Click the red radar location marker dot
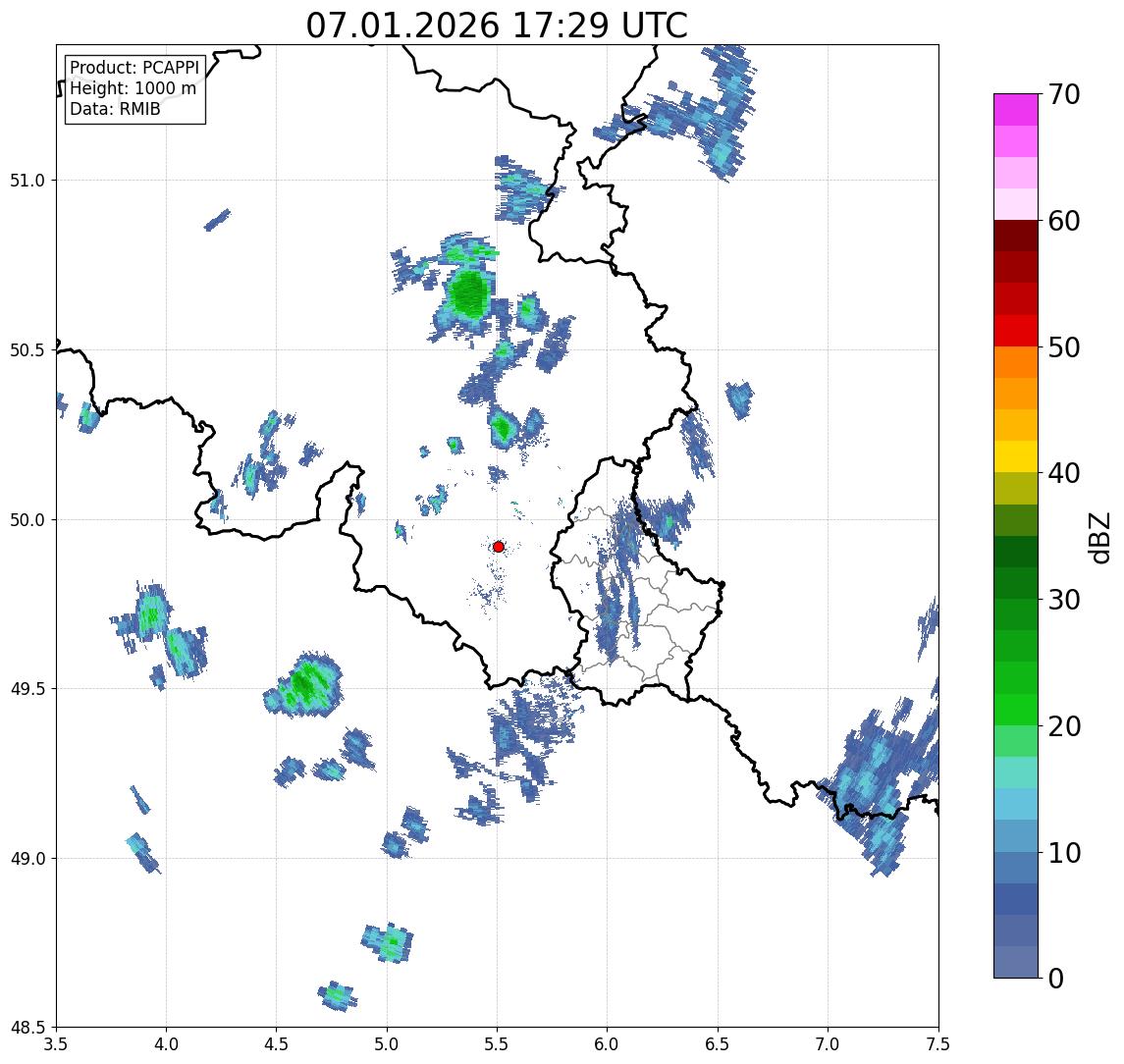 [x=499, y=547]
